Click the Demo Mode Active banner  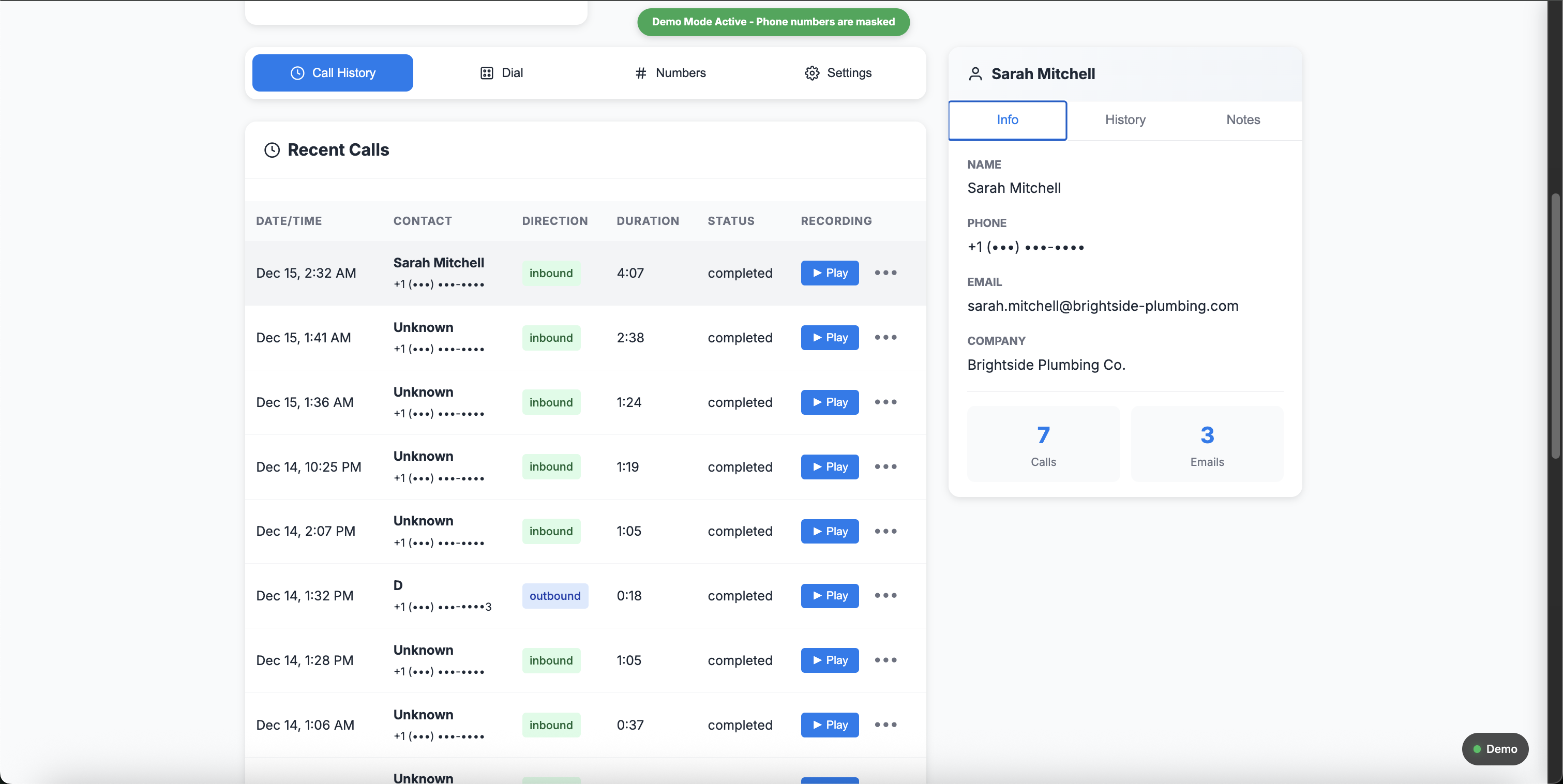click(x=772, y=22)
